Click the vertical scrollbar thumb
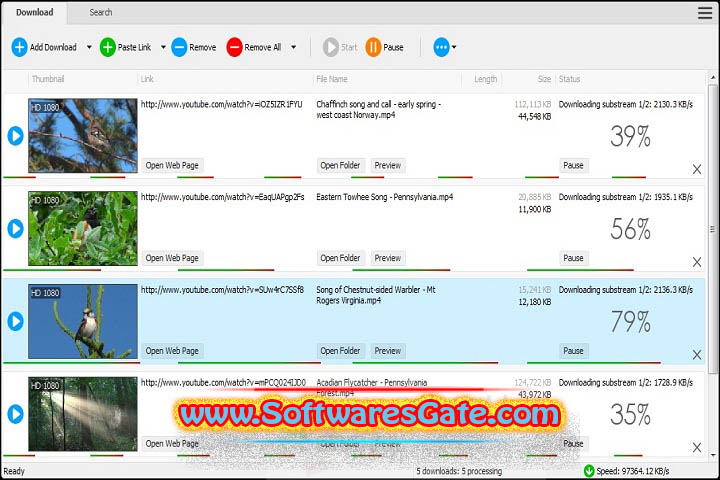This screenshot has height=480, width=720. pyautogui.click(x=713, y=229)
